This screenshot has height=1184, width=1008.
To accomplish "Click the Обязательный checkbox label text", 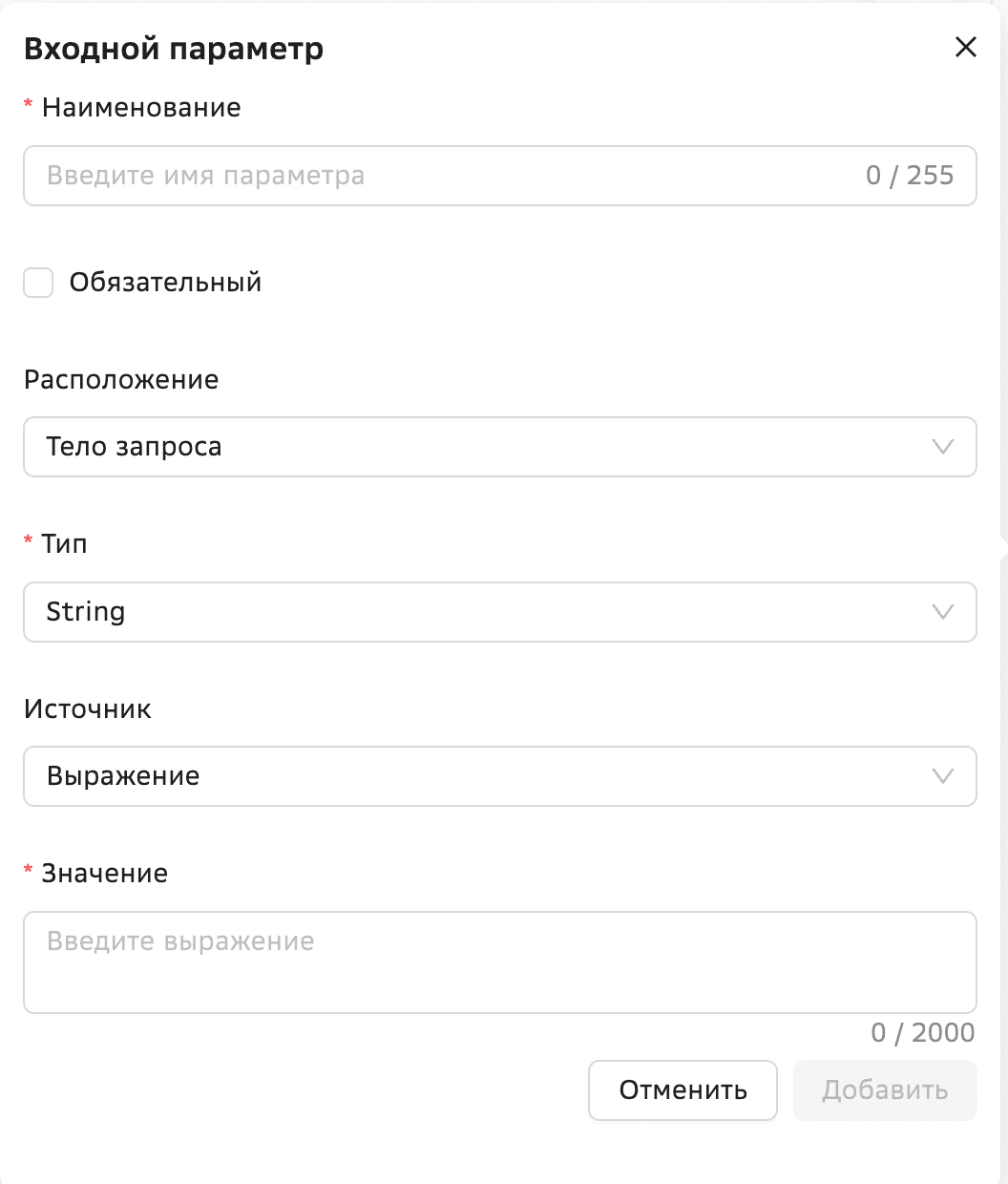I will point(165,283).
